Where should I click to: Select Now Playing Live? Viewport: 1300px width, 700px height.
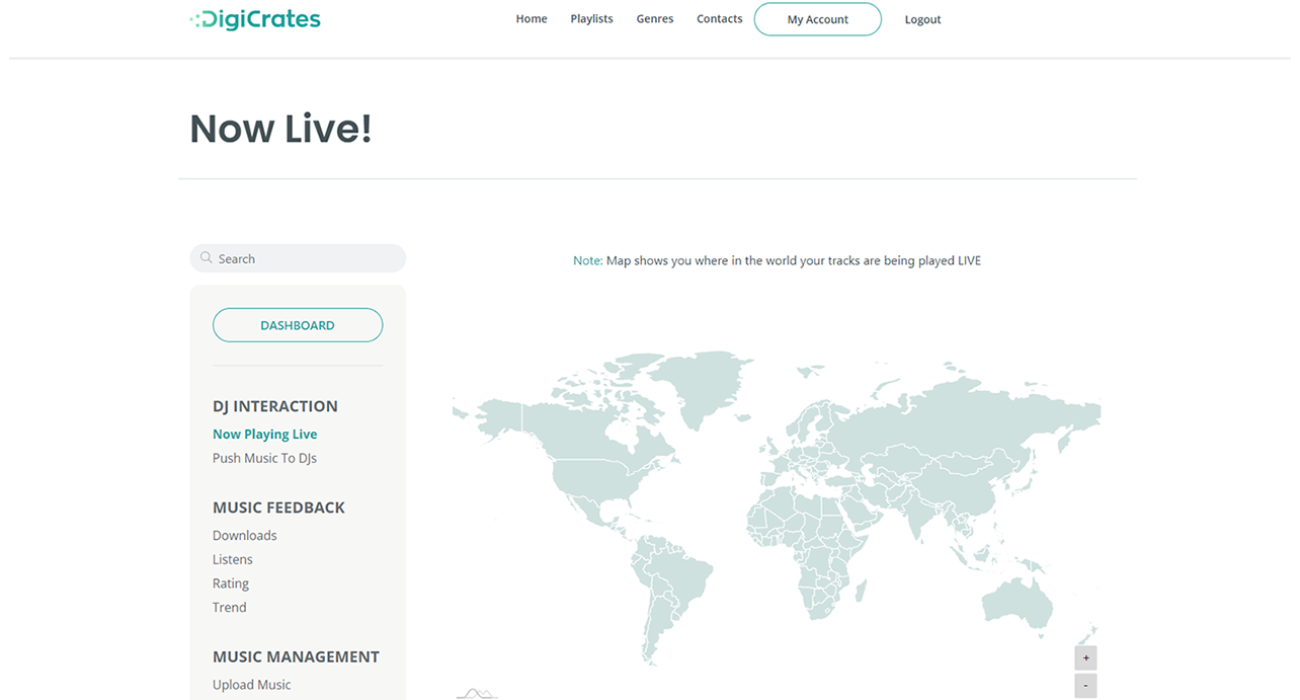tap(264, 434)
